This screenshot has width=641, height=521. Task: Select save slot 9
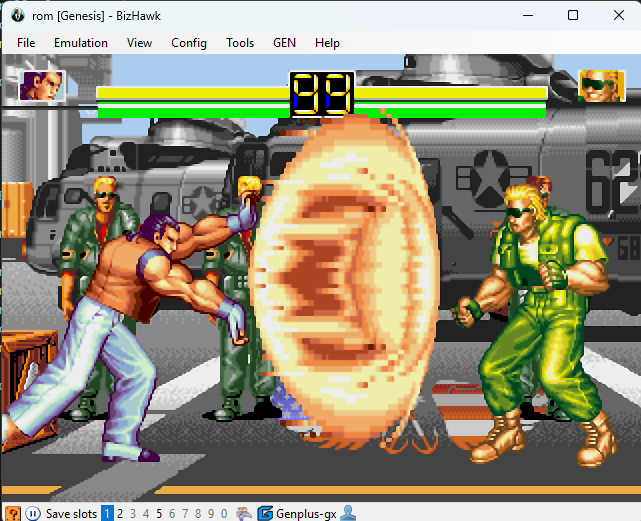coord(211,513)
